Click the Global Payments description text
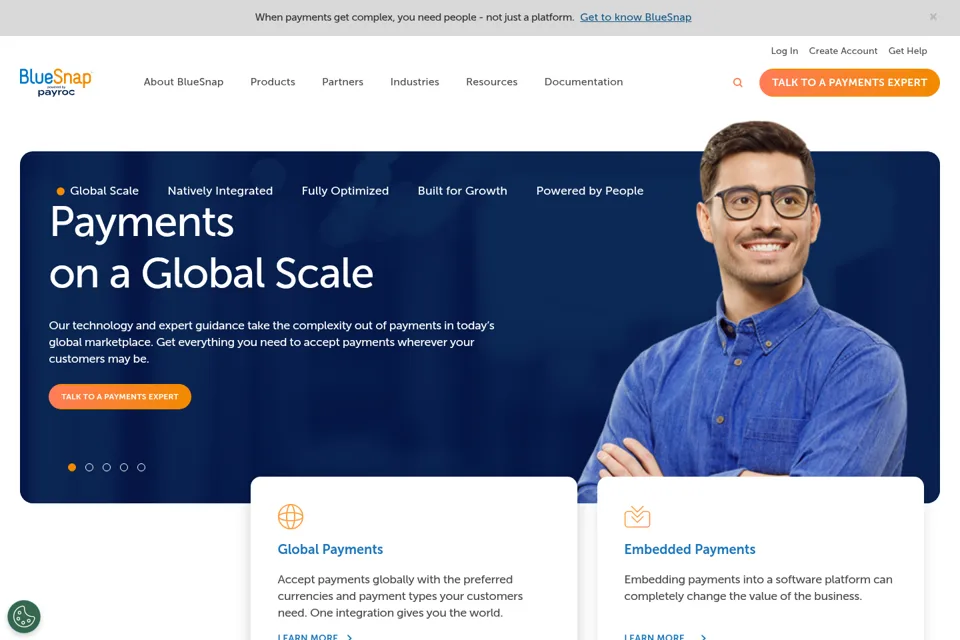This screenshot has width=960, height=640. (400, 596)
